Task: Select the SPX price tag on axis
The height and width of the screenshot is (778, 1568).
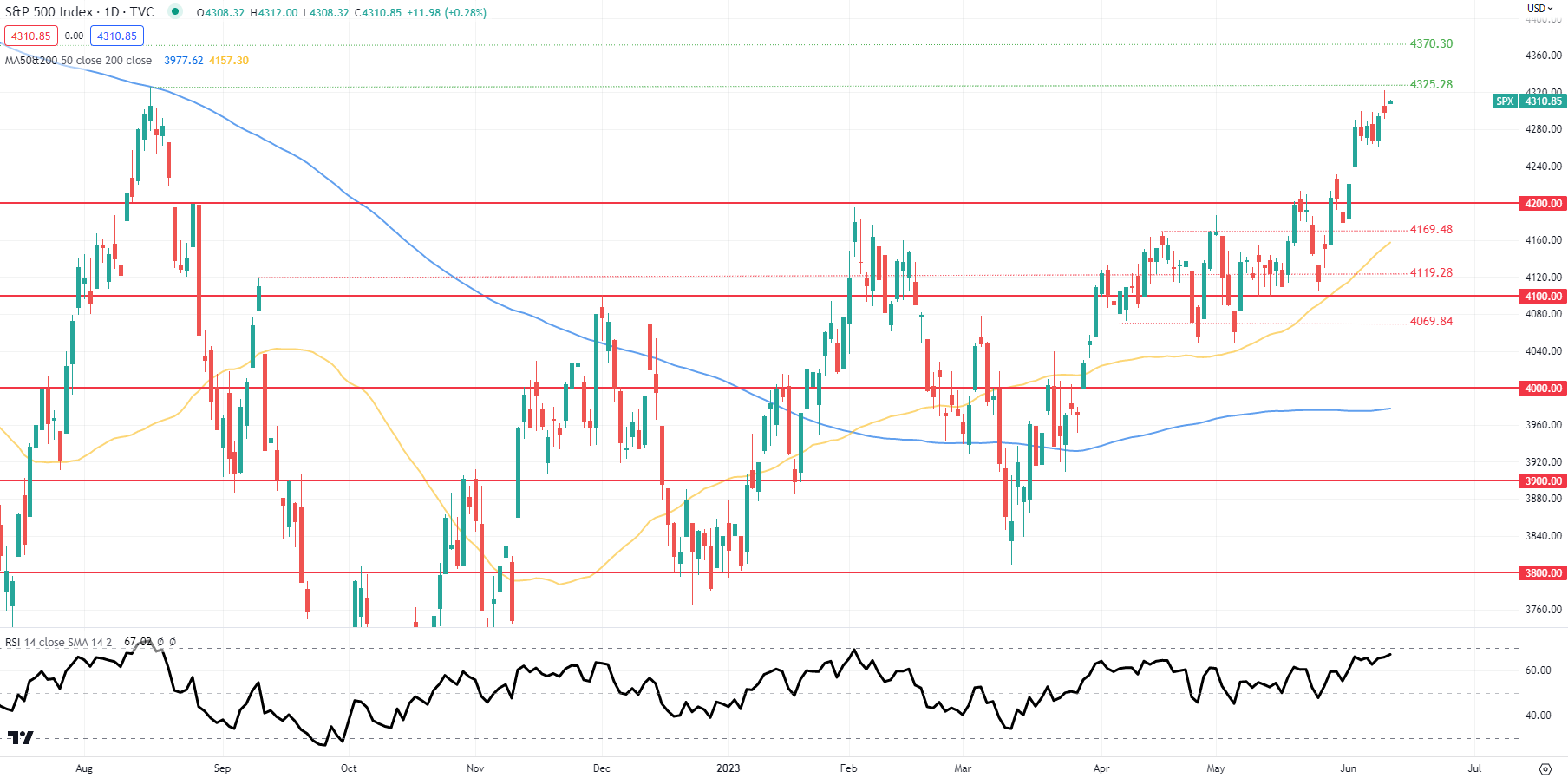Action: pos(1505,101)
